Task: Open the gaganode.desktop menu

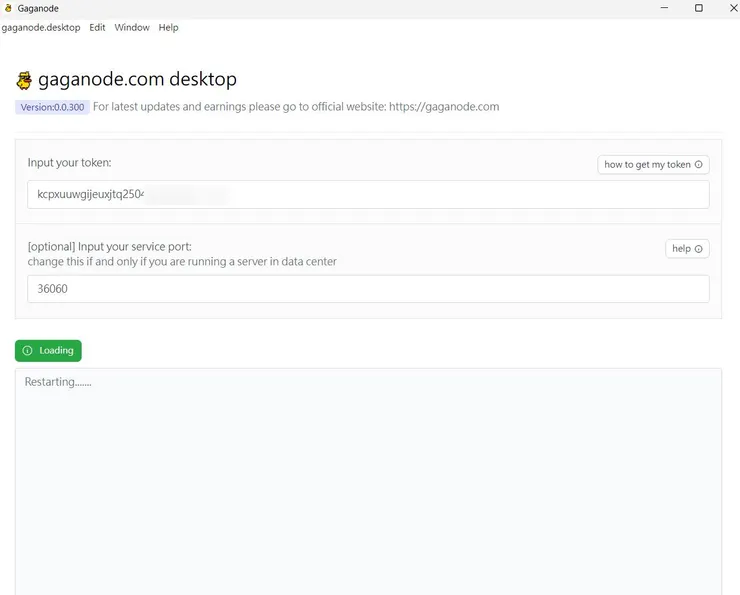Action: (41, 27)
